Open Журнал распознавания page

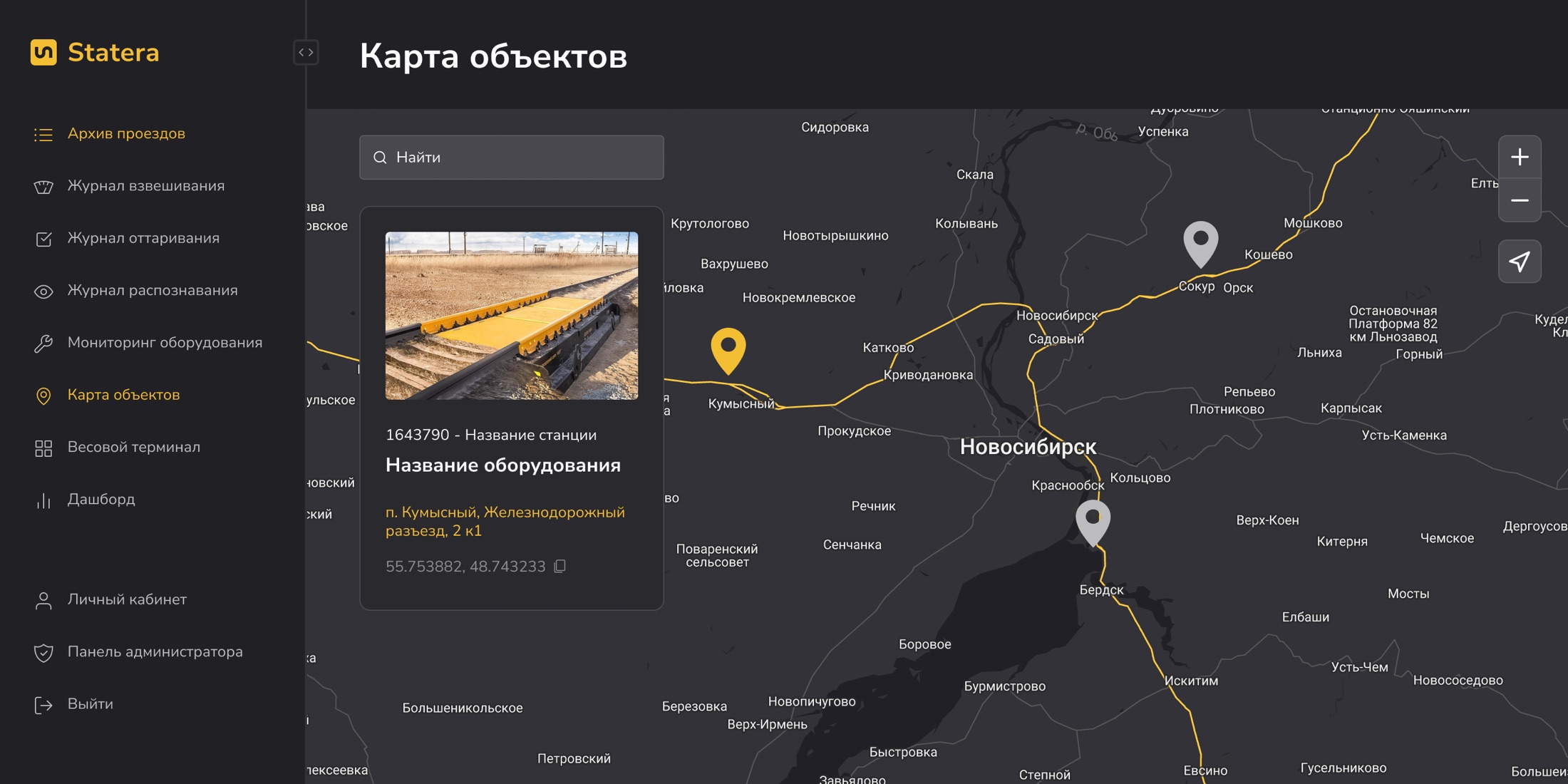click(153, 290)
